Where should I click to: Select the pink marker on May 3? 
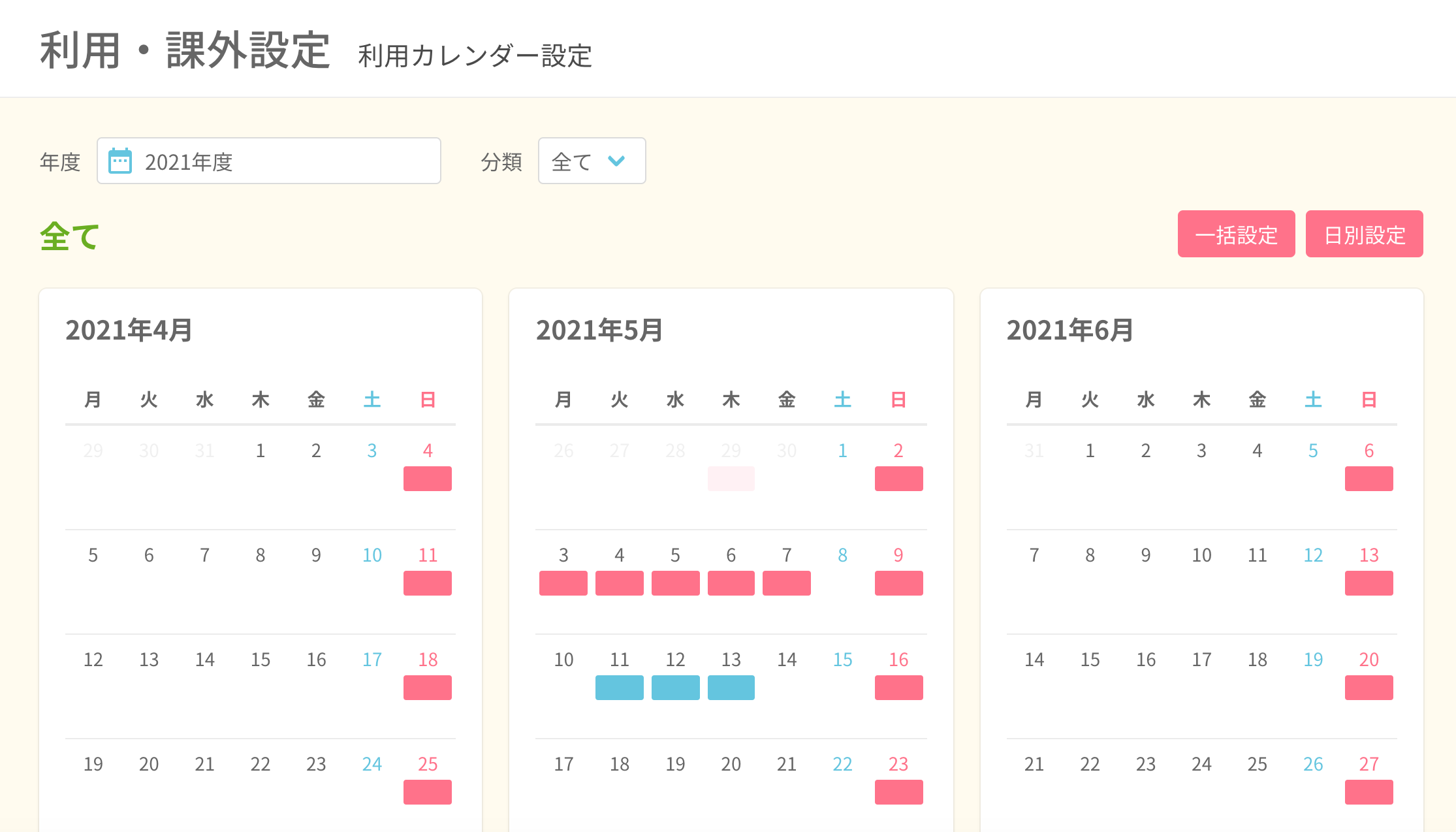tap(563, 583)
